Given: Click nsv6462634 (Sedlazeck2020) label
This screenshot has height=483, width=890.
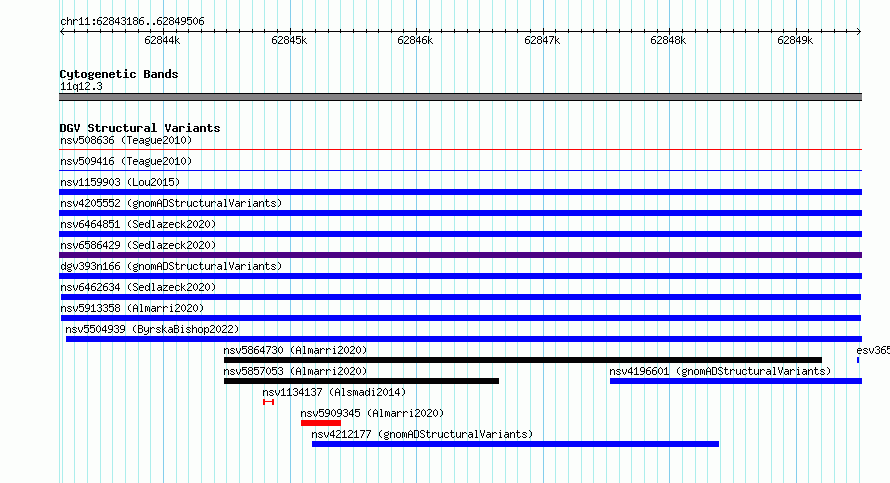Looking at the screenshot, I should point(138,287).
